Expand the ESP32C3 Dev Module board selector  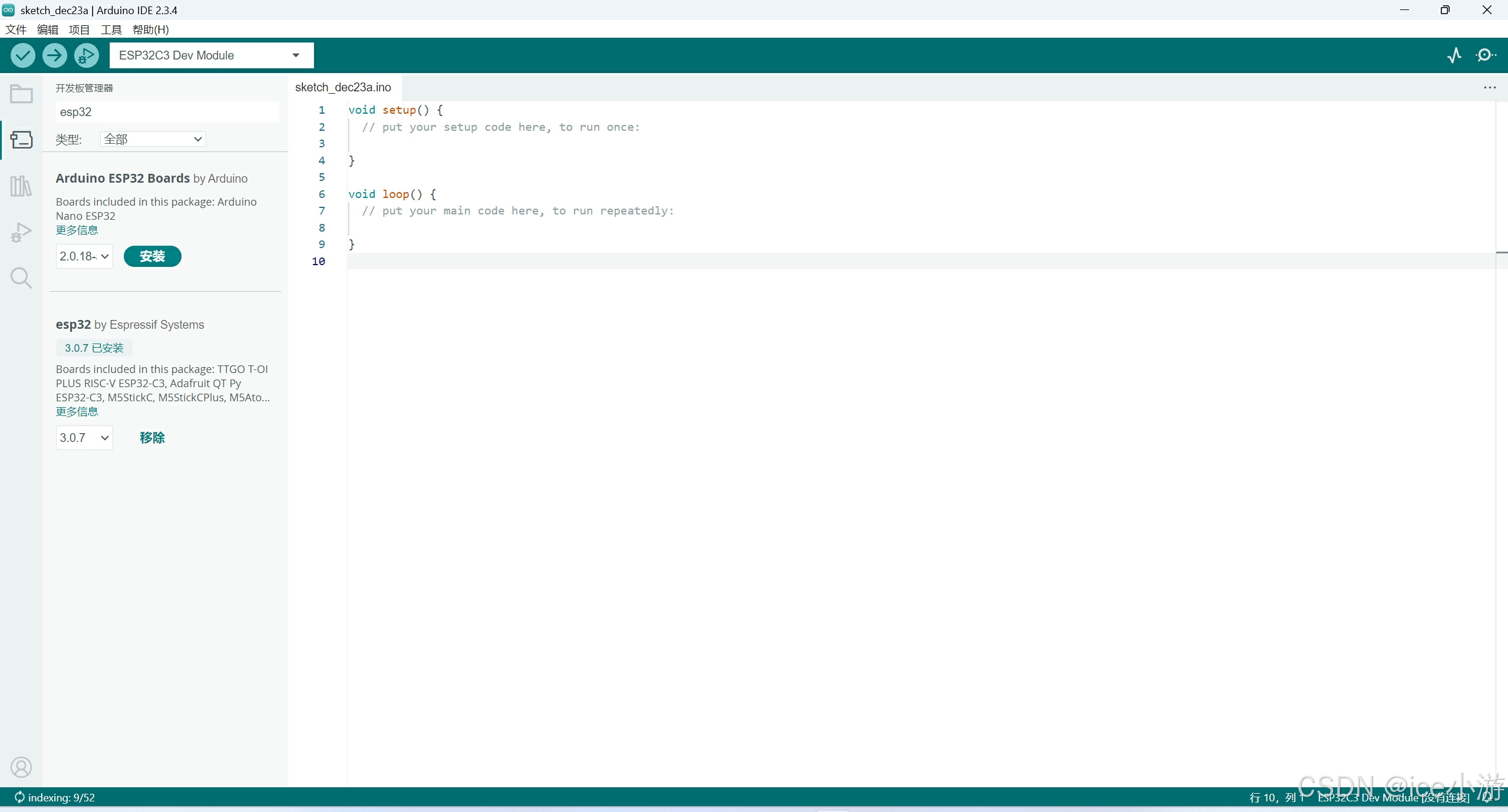pos(211,55)
